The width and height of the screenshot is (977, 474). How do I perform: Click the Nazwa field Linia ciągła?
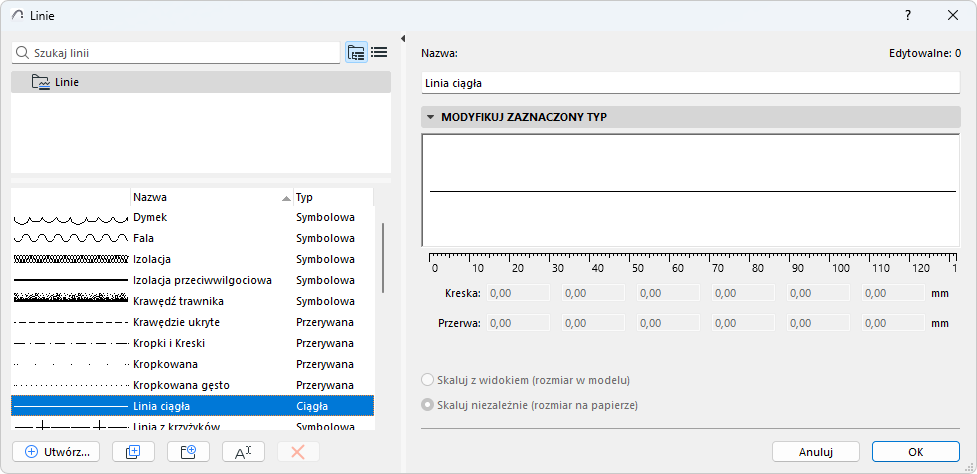[691, 82]
